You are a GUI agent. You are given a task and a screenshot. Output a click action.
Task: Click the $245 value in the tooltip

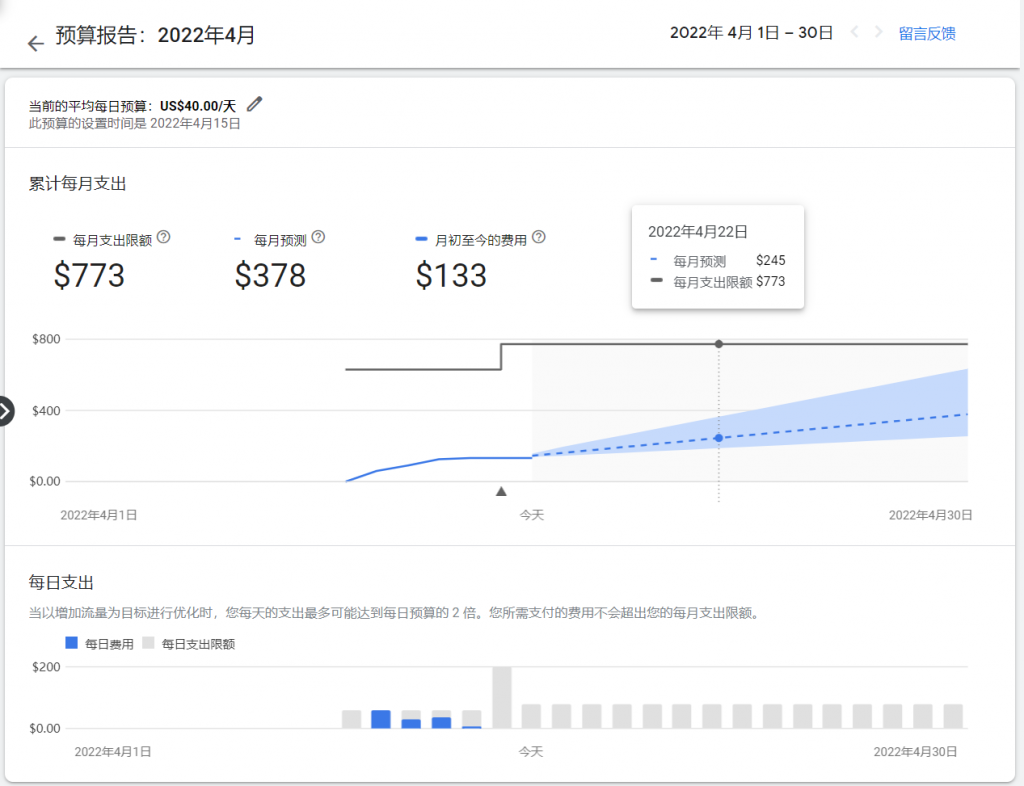(x=771, y=260)
